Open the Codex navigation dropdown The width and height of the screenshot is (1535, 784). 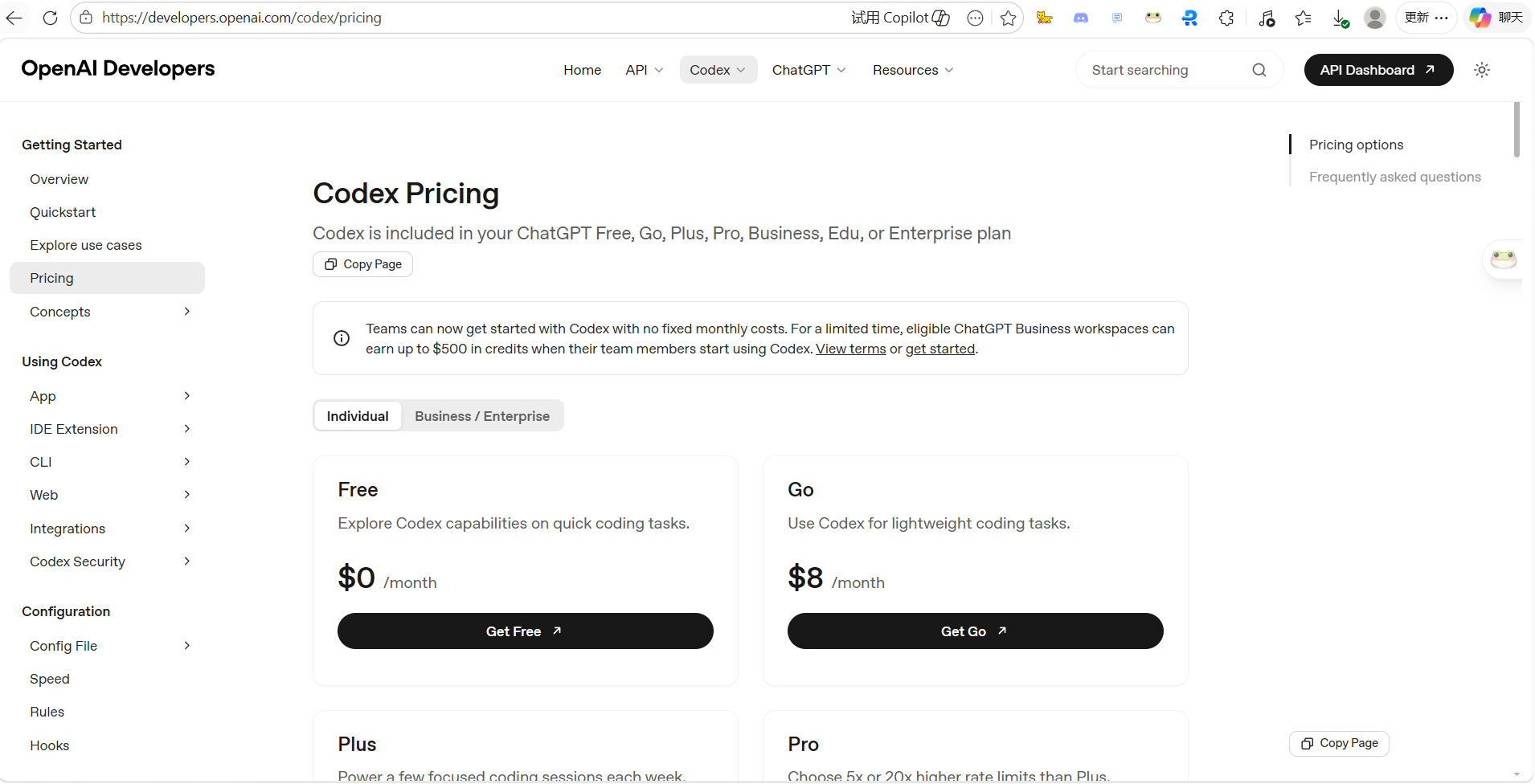pos(718,70)
